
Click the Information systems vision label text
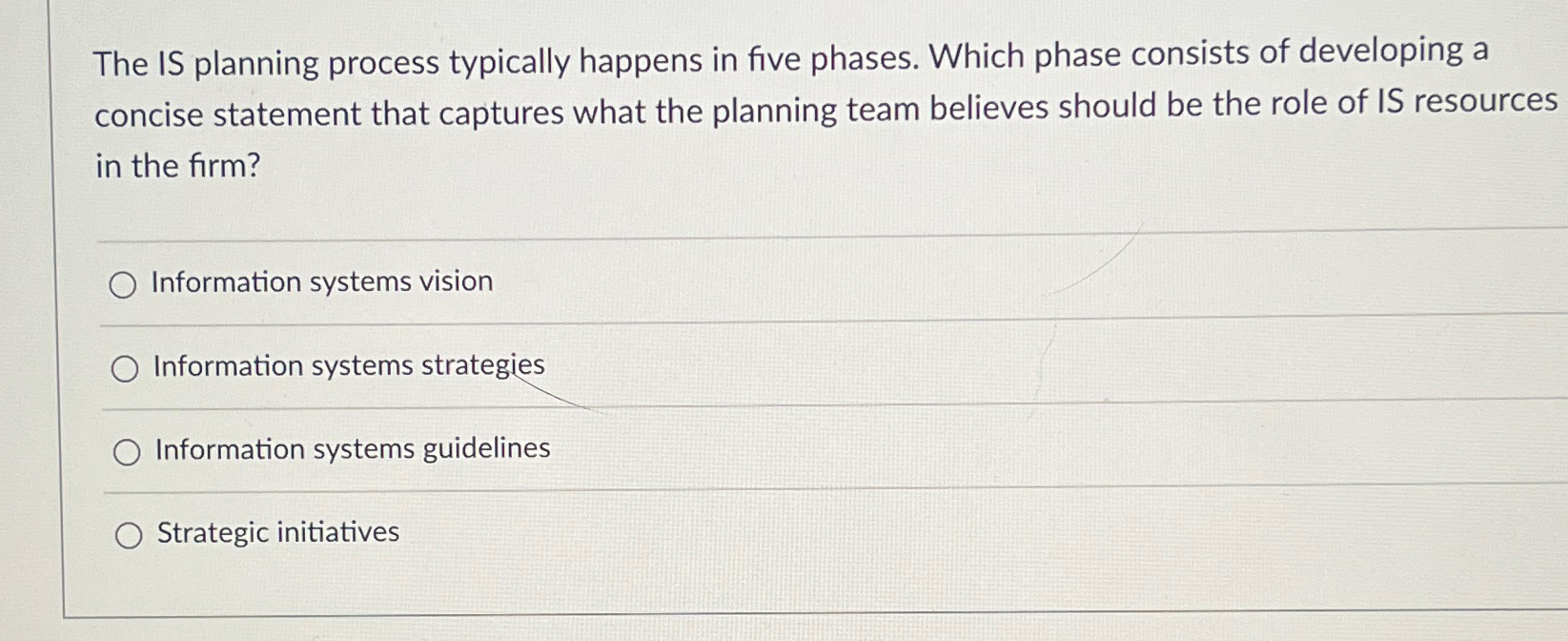[320, 281]
